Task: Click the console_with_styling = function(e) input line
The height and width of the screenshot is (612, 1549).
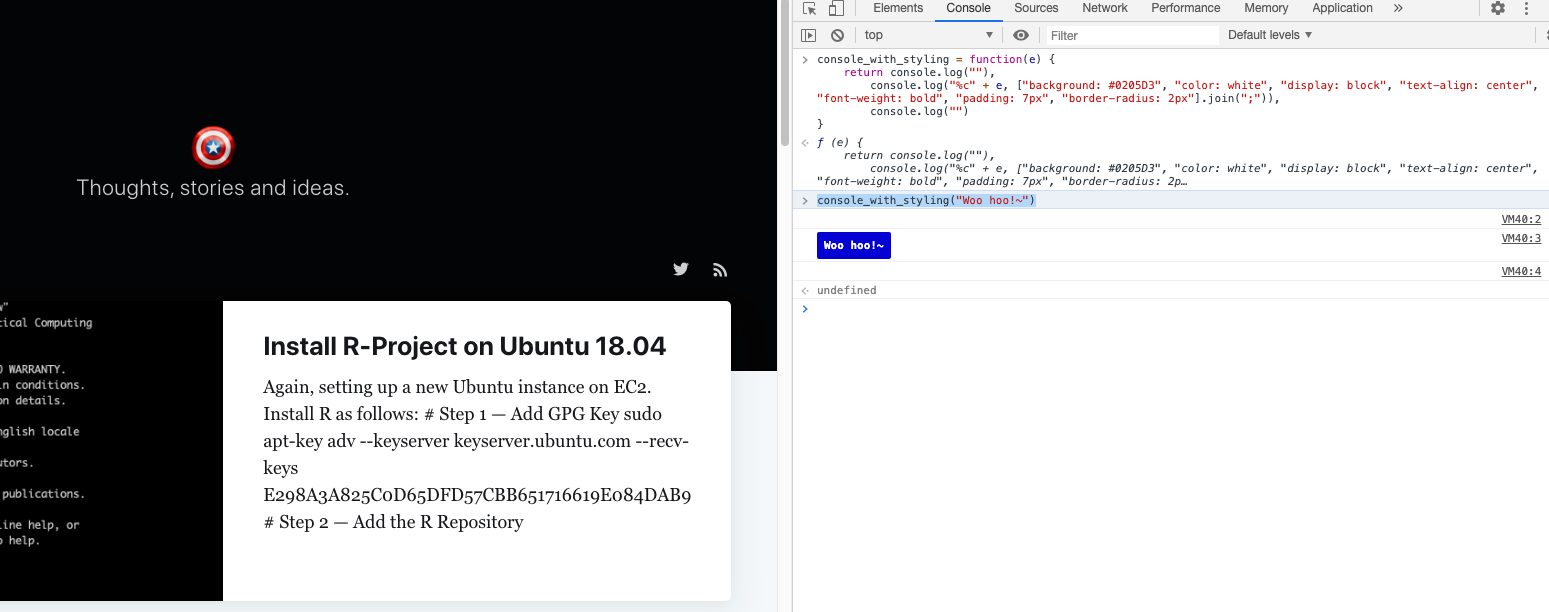Action: [936, 60]
